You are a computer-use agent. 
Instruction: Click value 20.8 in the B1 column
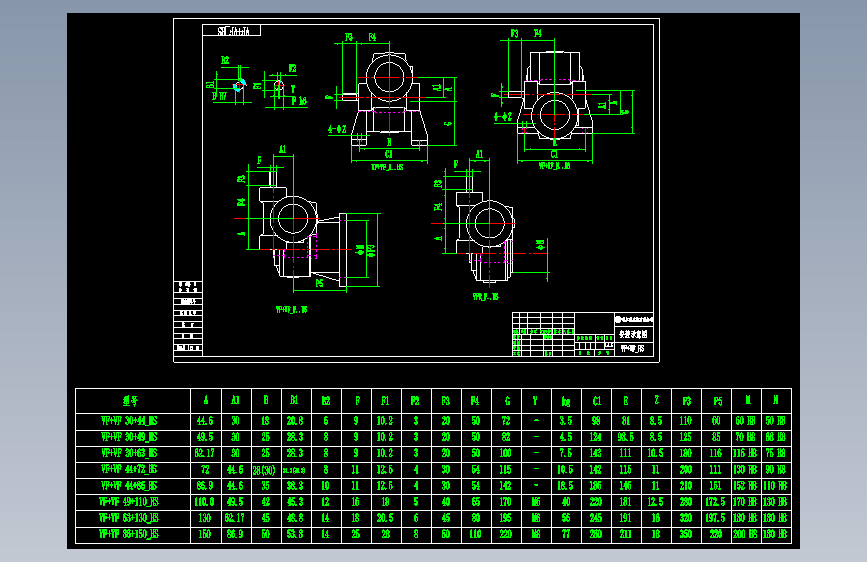pyautogui.click(x=295, y=421)
